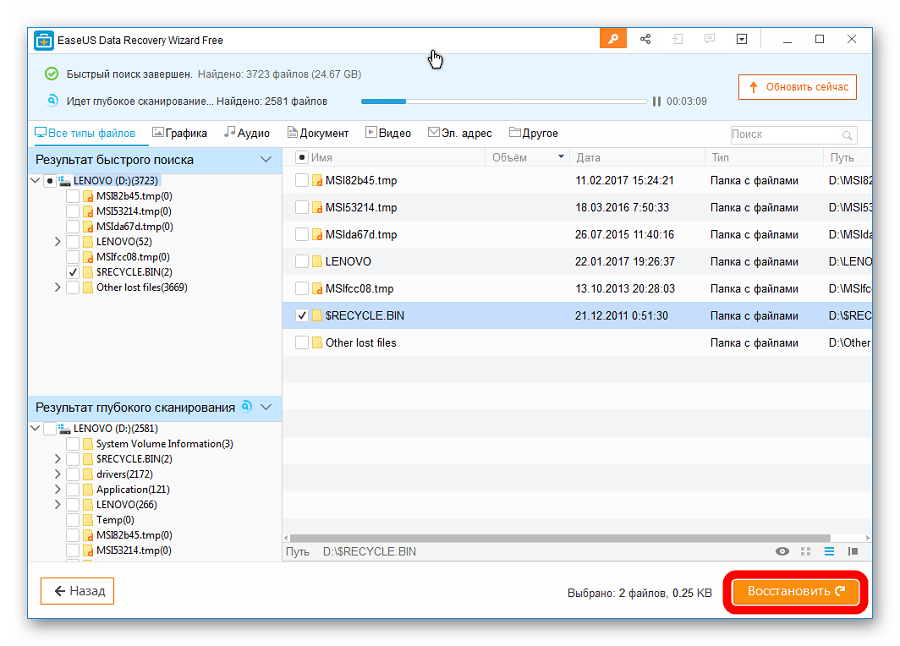Expand LENOVO(52) tree node
This screenshot has height=646, width=900.
click(x=57, y=242)
